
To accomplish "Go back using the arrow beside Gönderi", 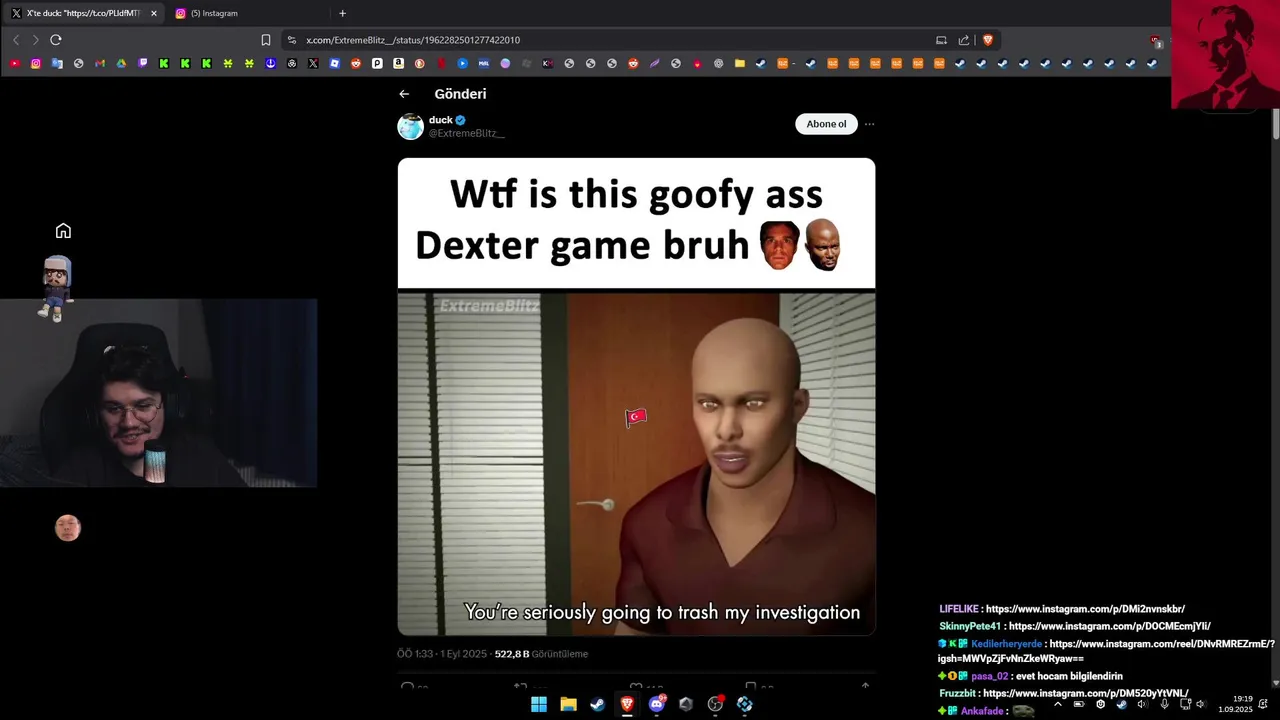I will (404, 94).
